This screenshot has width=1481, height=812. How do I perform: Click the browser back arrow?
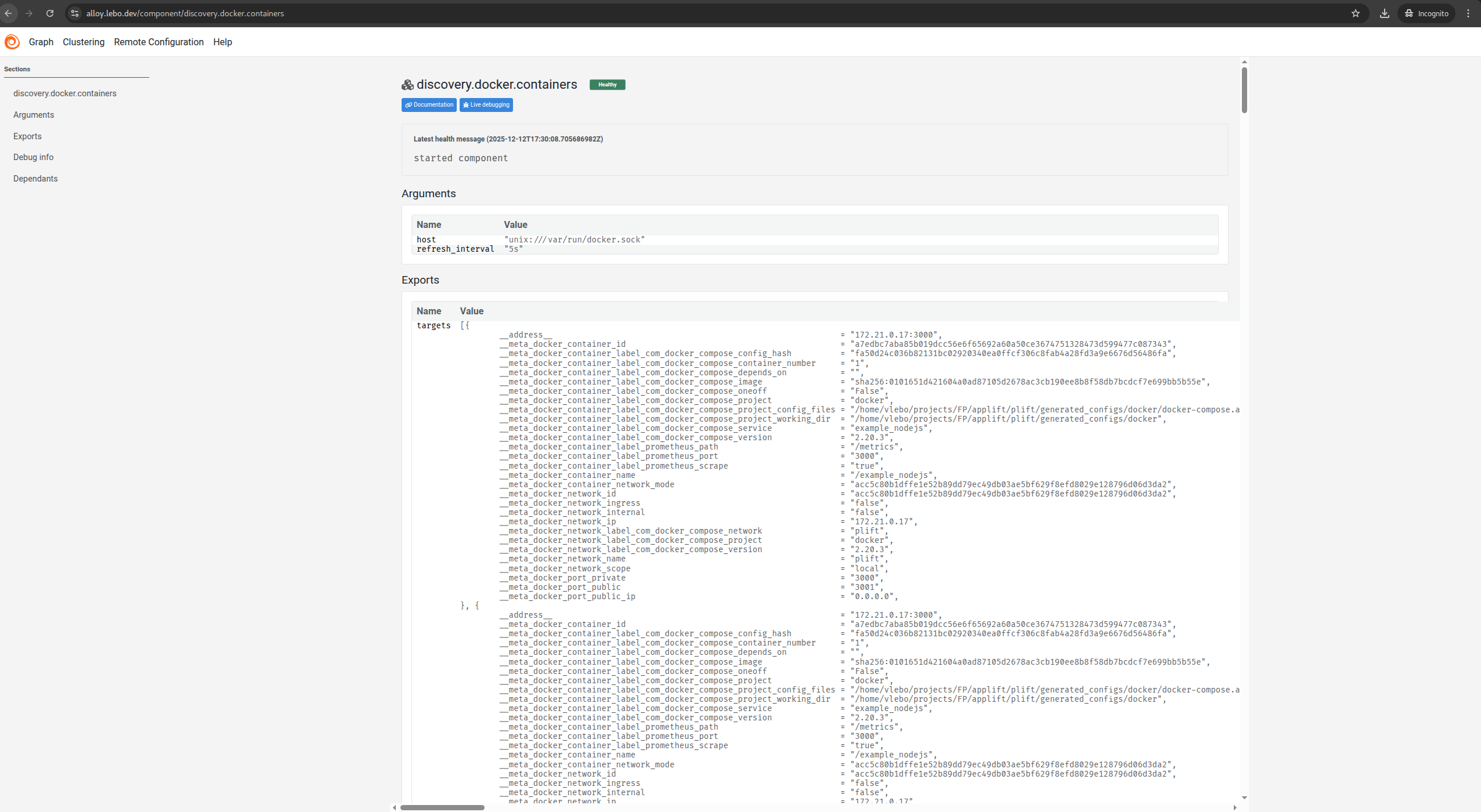(x=9, y=13)
